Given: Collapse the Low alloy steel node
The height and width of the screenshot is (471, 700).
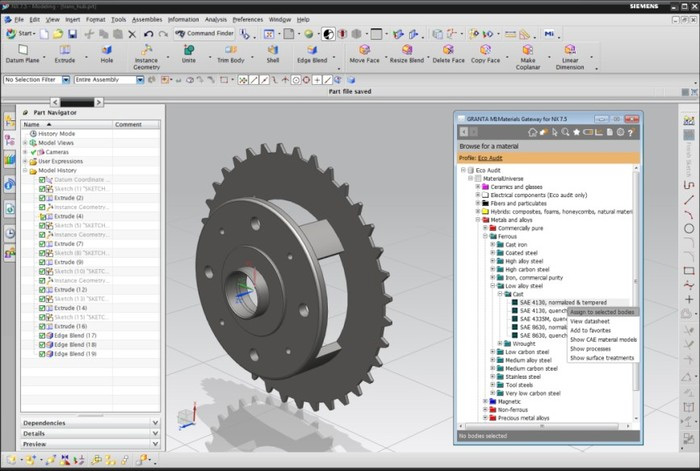Looking at the screenshot, I should click(493, 286).
